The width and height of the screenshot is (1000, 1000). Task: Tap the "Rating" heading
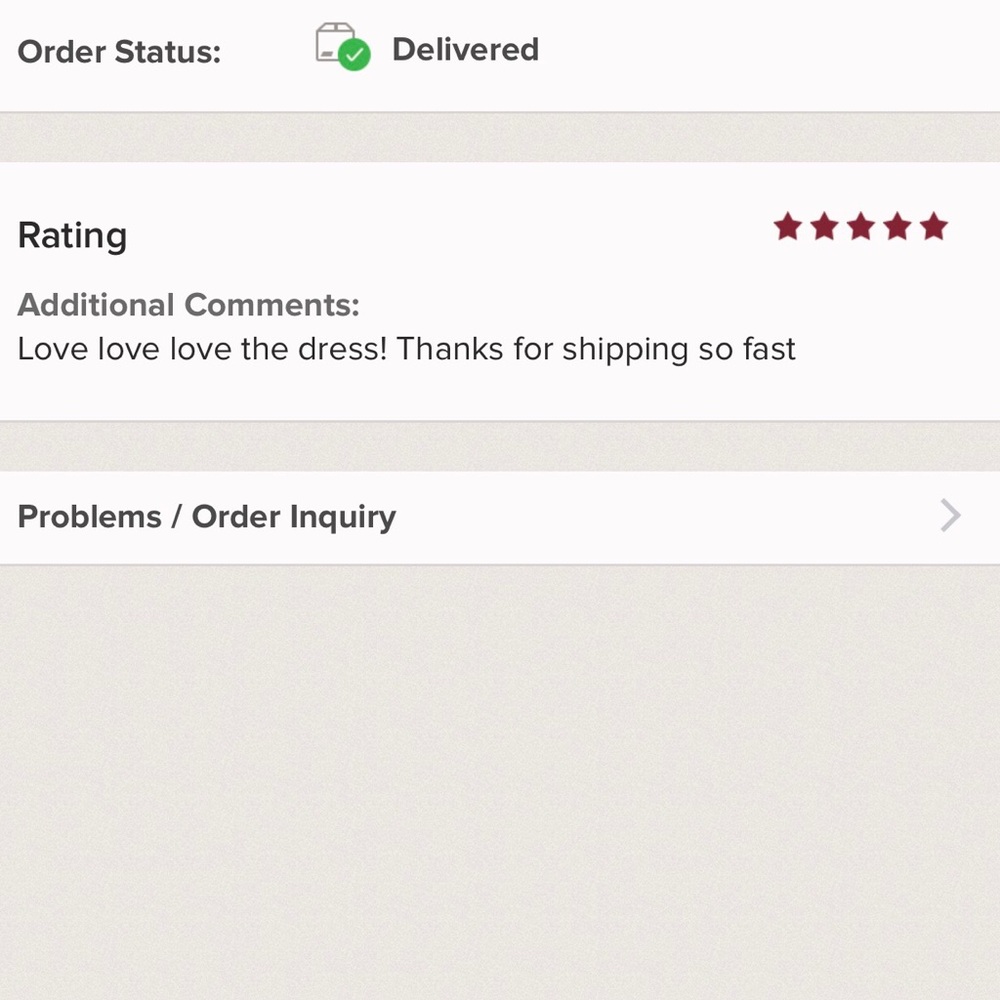point(72,236)
